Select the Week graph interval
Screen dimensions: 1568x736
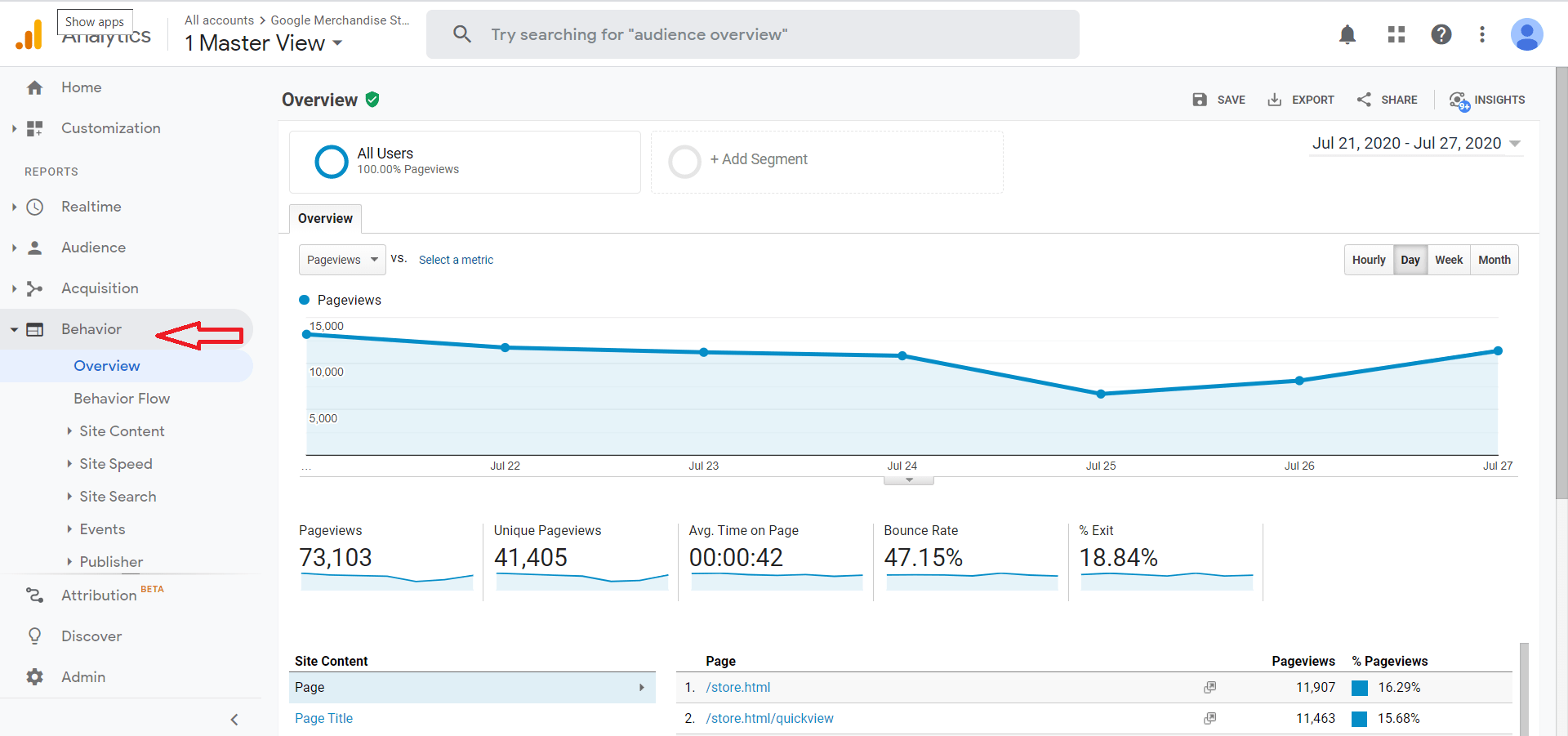(1449, 260)
